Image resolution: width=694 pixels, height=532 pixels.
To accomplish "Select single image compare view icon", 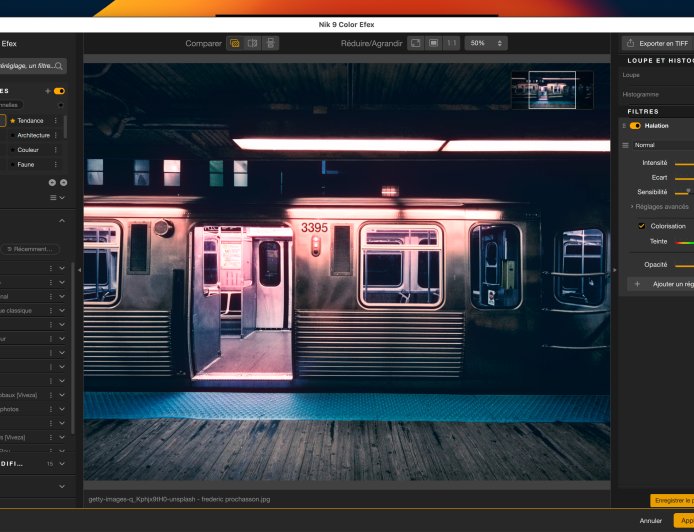I will 235,43.
